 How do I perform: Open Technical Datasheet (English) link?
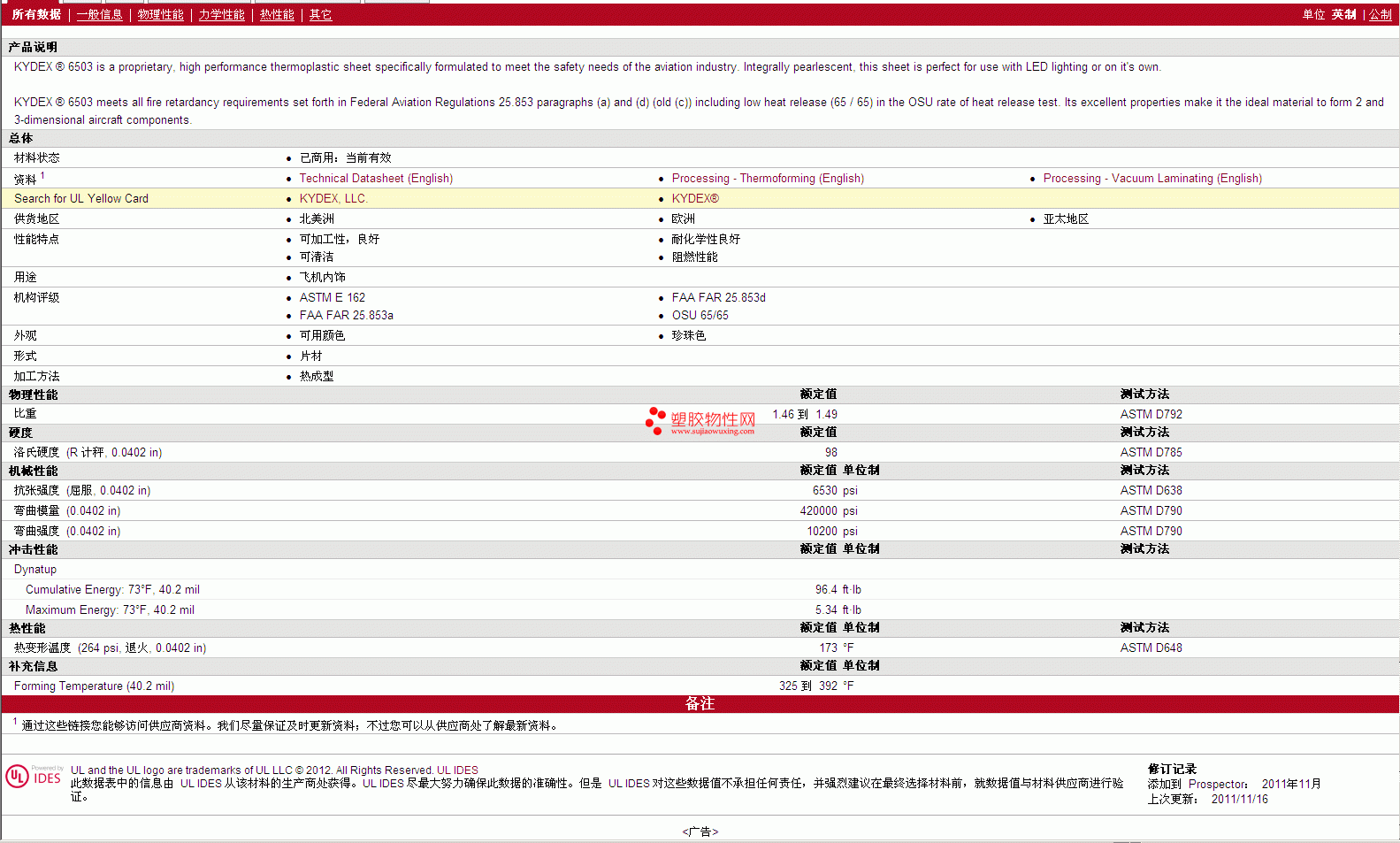click(376, 179)
